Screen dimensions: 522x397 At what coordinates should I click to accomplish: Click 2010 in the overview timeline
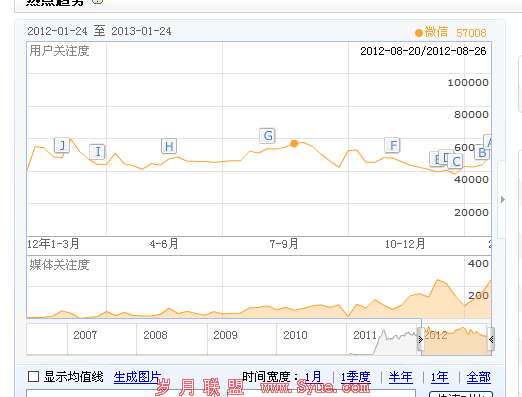295,335
